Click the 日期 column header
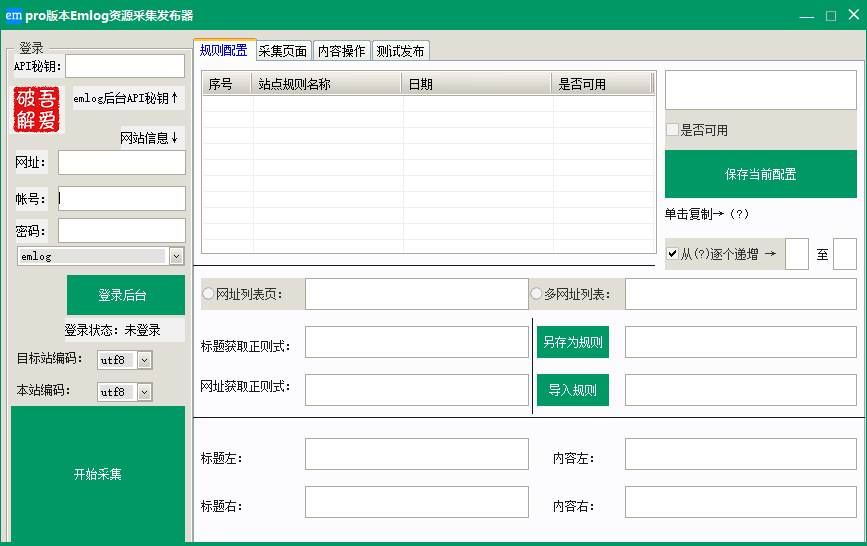The height and width of the screenshot is (546, 867). [477, 84]
